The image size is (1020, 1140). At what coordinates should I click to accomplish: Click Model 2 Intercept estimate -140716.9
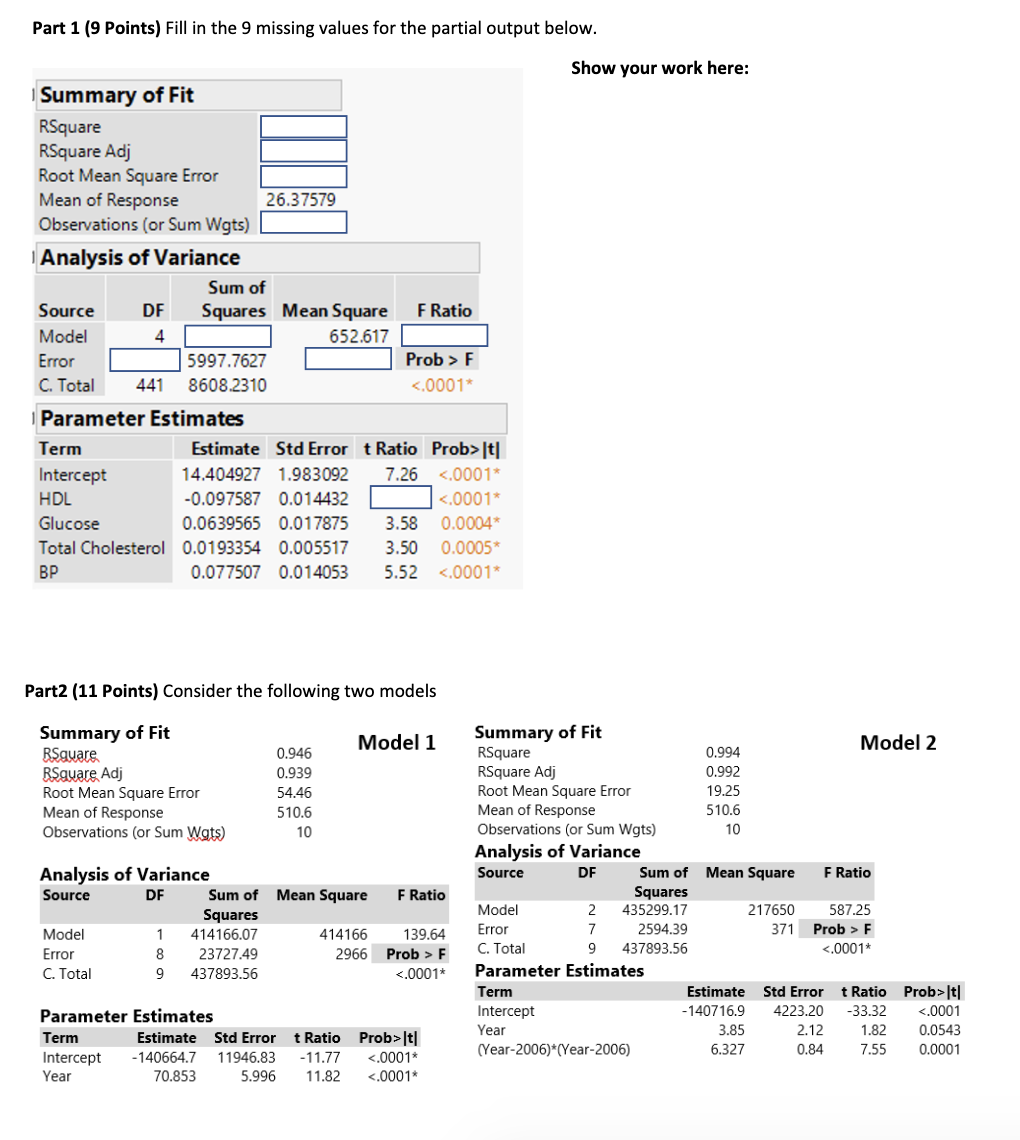713,1011
